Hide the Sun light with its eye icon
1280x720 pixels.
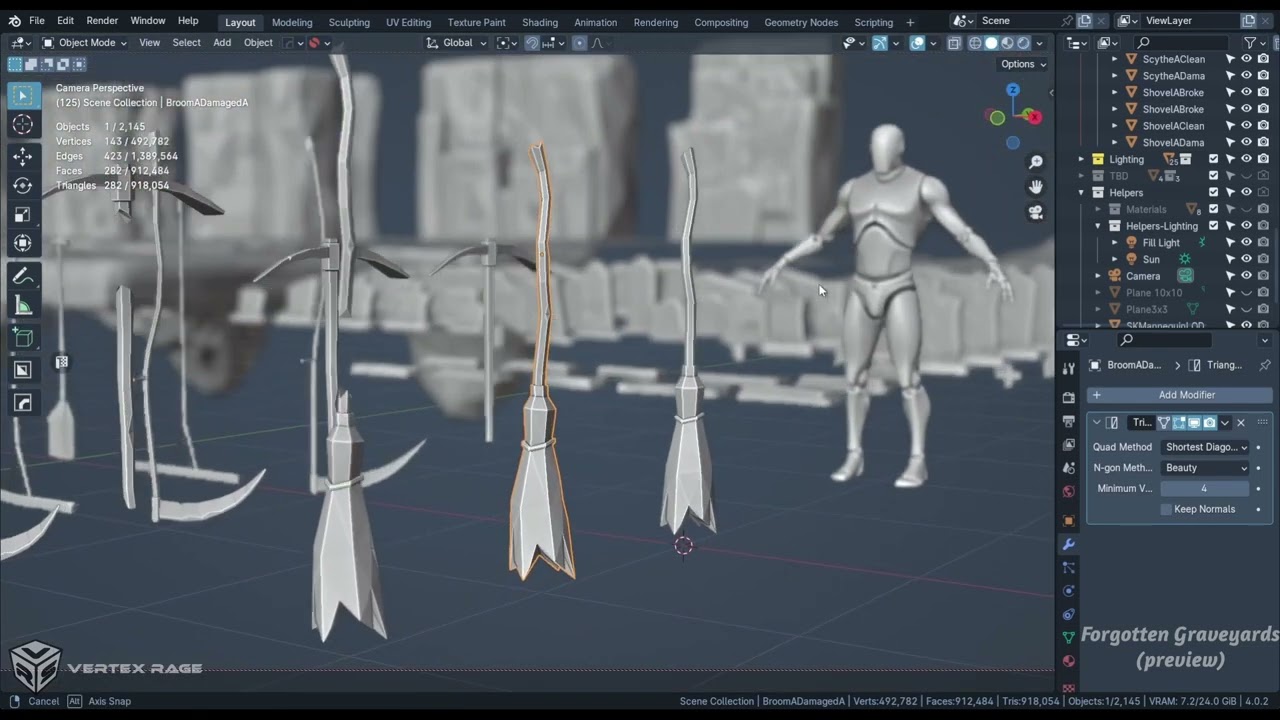tap(1247, 259)
